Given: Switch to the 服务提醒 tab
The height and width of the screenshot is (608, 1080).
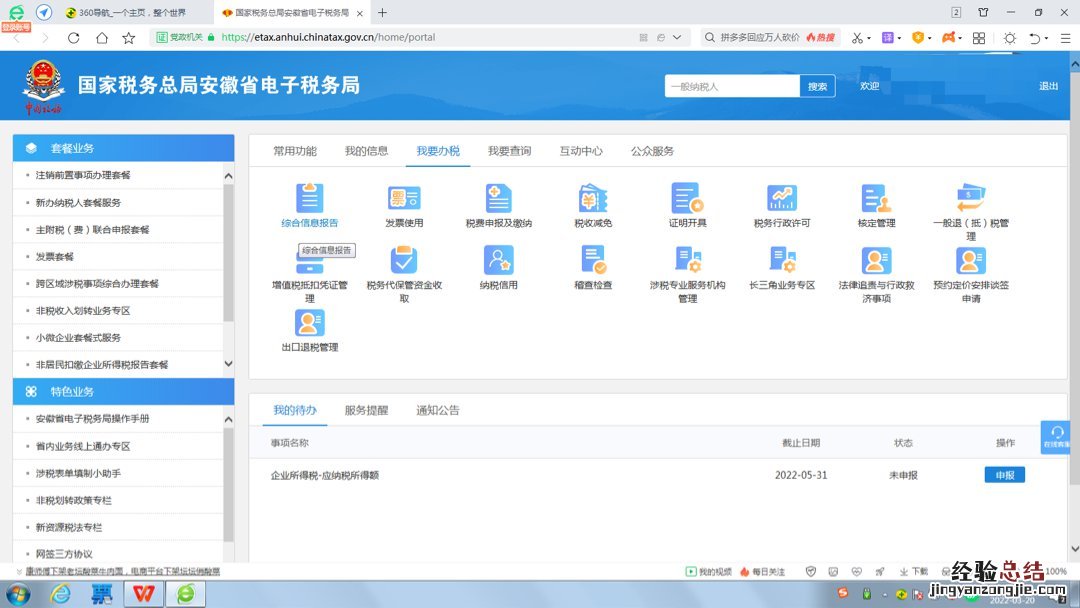Looking at the screenshot, I should pyautogui.click(x=366, y=410).
